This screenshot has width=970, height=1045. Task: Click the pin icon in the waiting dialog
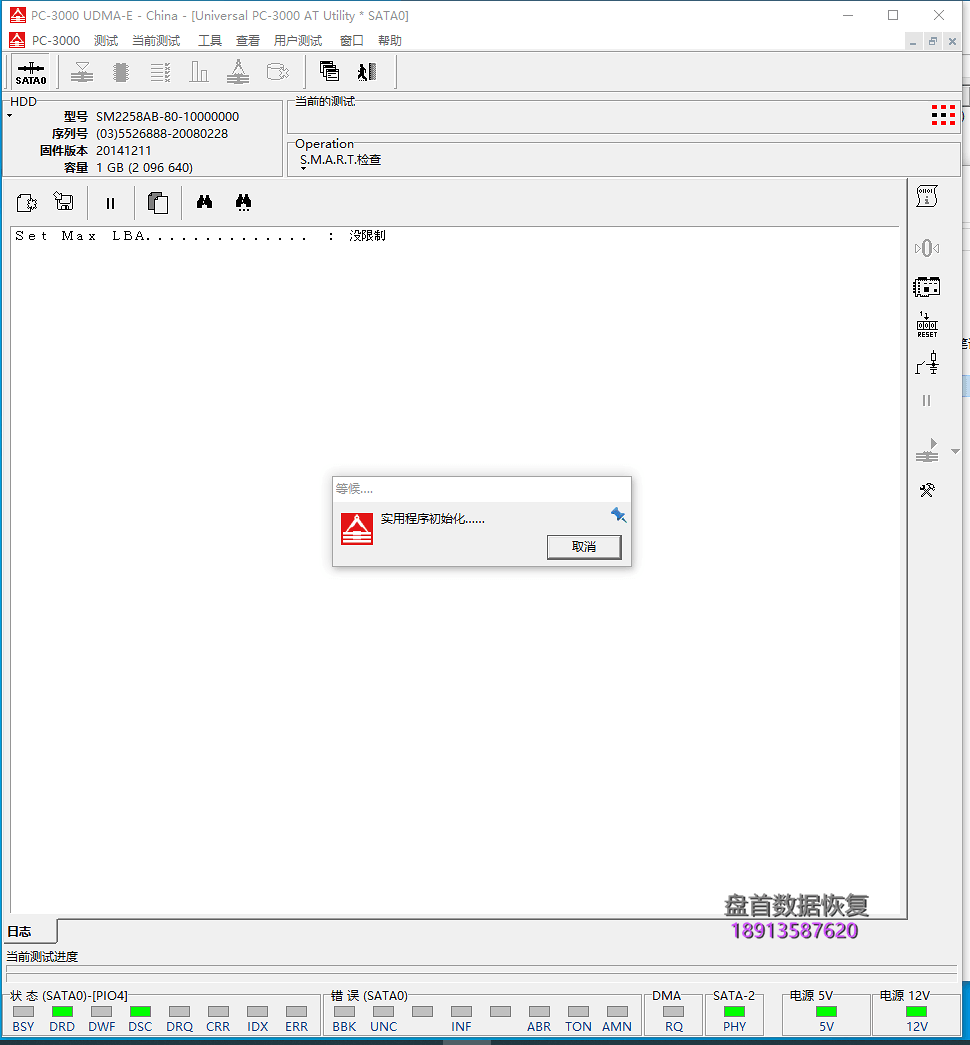point(618,515)
